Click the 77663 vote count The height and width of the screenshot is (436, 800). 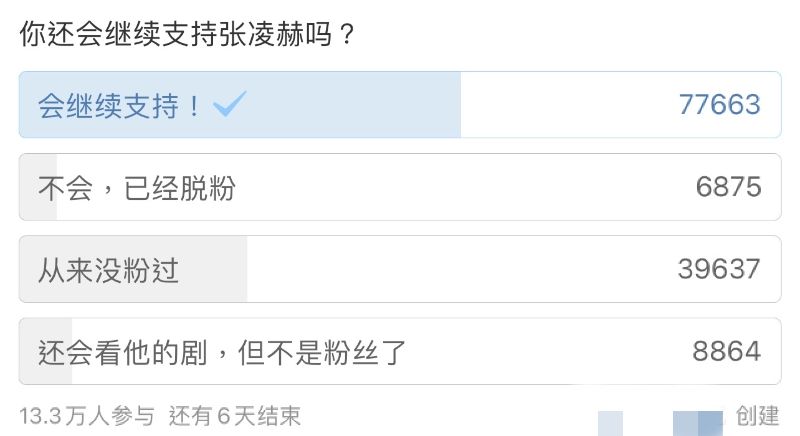pyautogui.click(x=719, y=105)
